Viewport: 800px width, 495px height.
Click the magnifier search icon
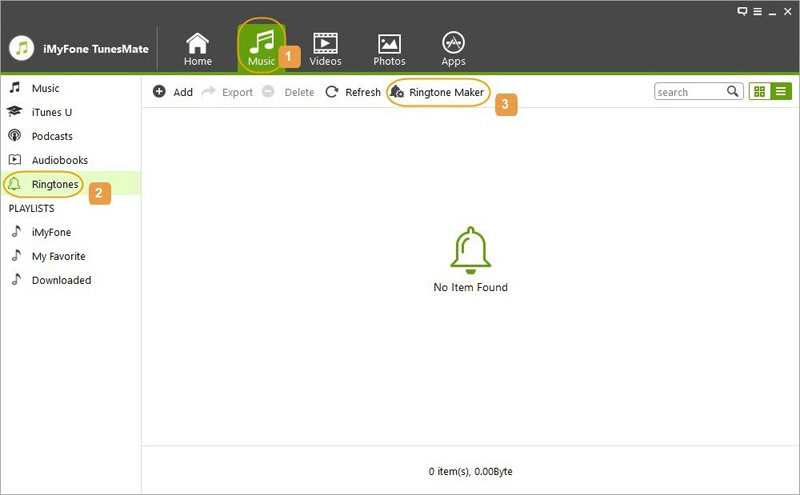click(733, 91)
